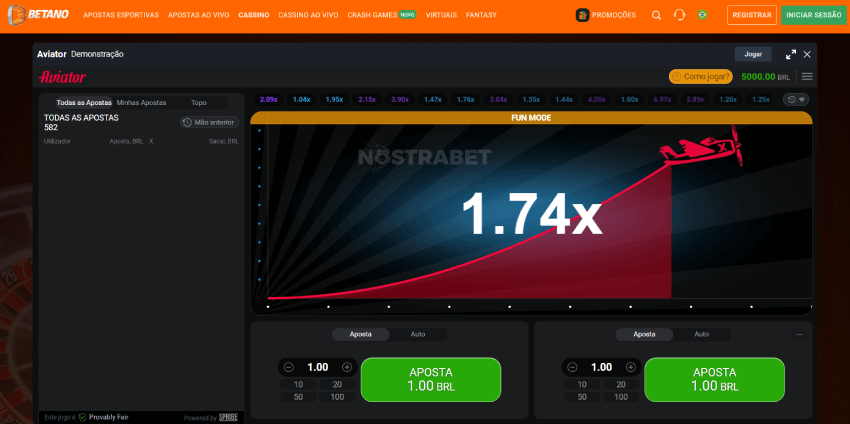
Task: Open Como jogar? help
Action: point(700,76)
